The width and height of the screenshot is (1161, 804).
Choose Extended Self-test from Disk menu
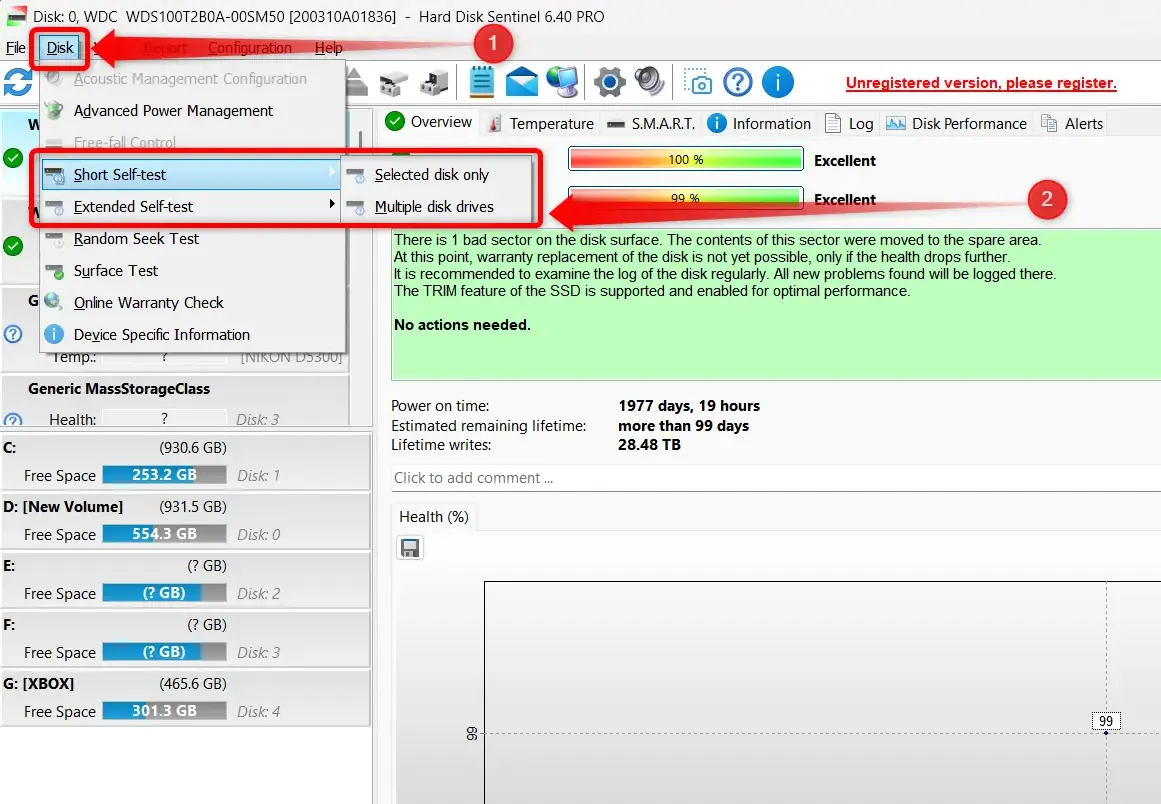click(191, 207)
